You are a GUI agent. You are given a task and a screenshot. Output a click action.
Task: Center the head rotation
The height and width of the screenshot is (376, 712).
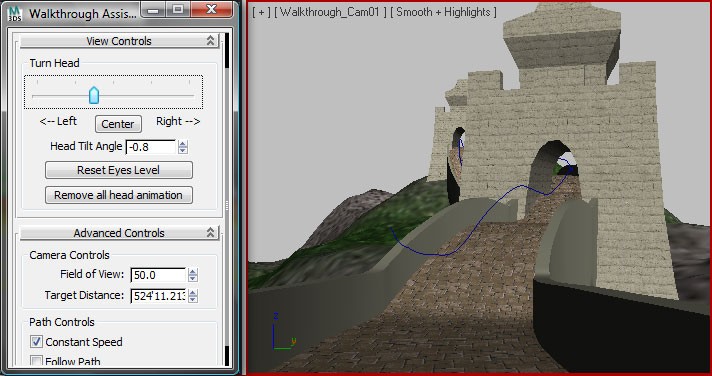pyautogui.click(x=118, y=124)
